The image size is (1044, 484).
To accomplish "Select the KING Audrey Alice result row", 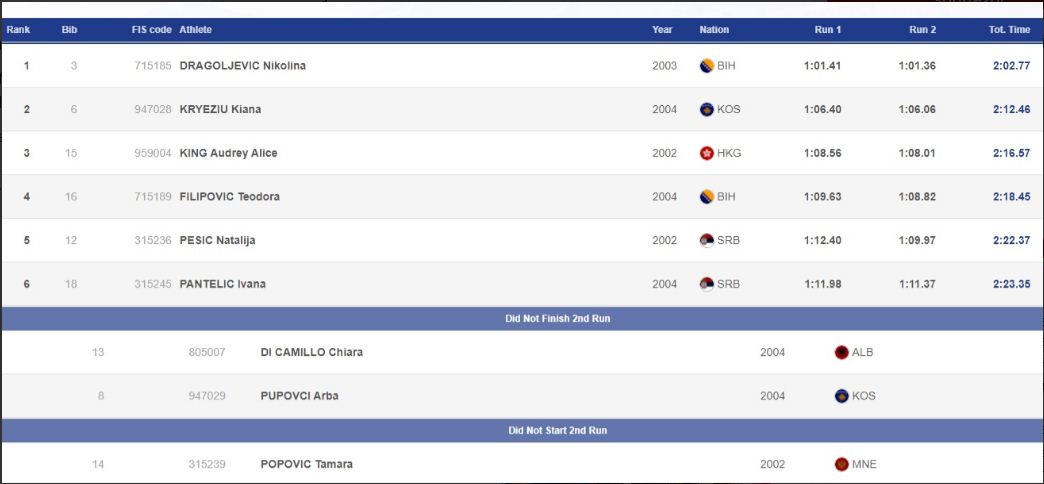I will pos(522,153).
